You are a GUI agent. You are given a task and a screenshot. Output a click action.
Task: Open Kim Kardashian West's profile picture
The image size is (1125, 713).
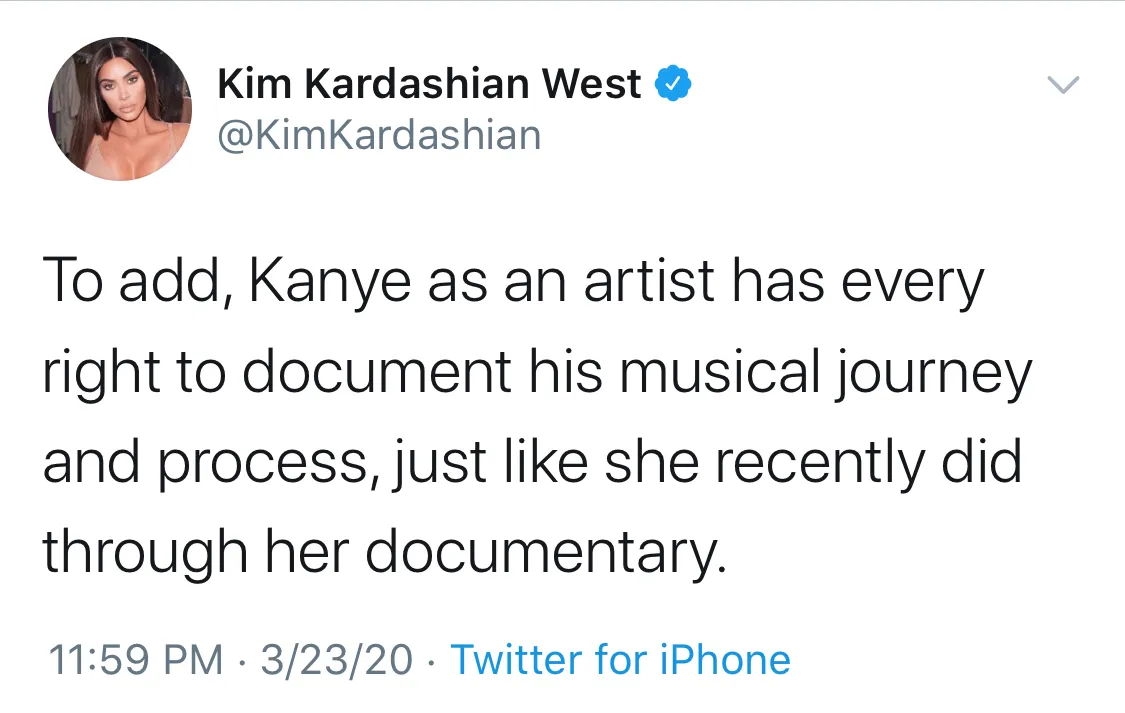click(x=119, y=109)
